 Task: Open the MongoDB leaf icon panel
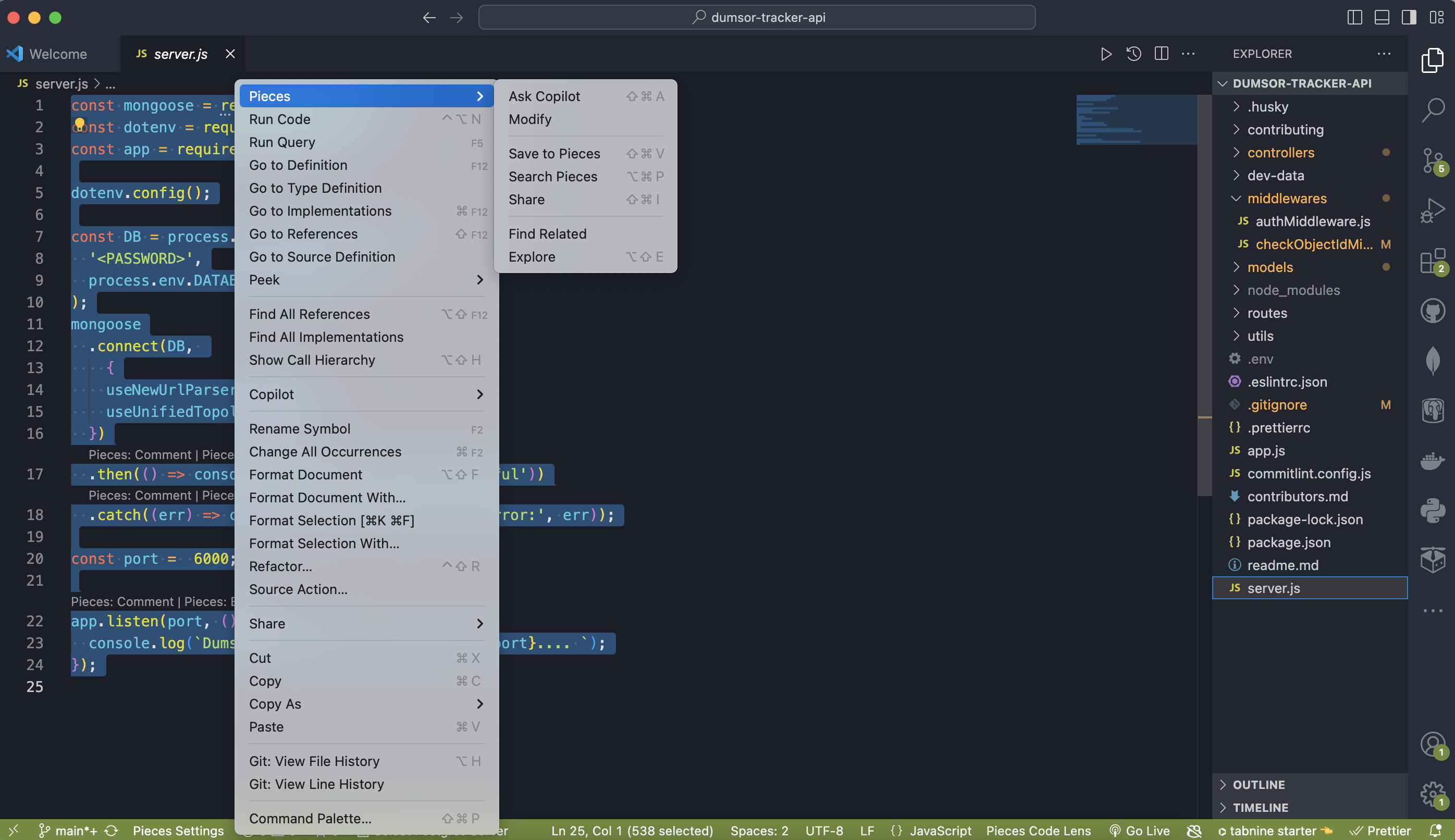coord(1433,361)
